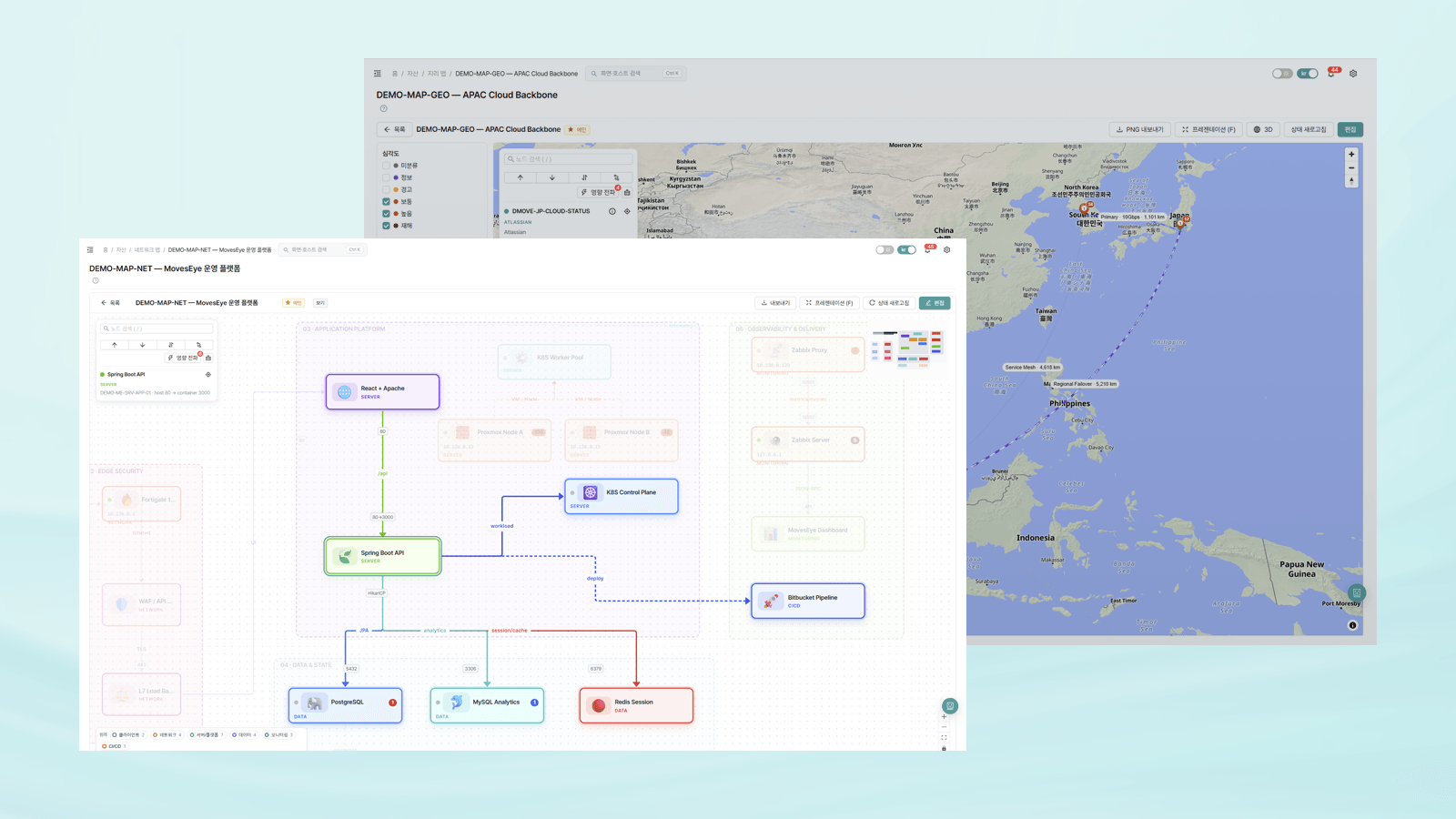Click 자산 breadcrumb in APAC window
Viewport: 1456px width, 819px height.
[412, 74]
